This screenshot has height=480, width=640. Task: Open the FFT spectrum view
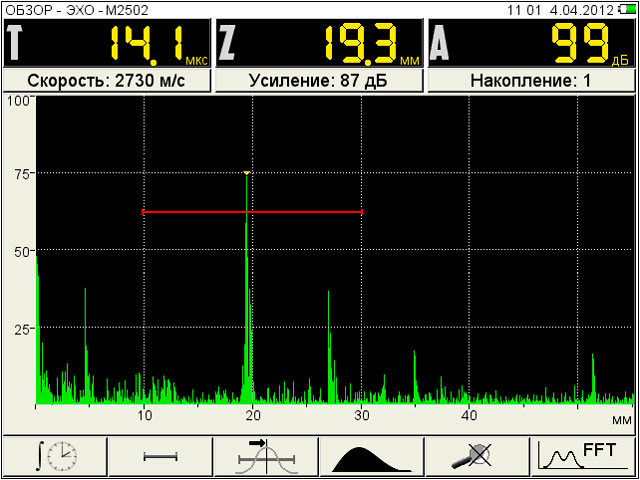[x=584, y=457]
